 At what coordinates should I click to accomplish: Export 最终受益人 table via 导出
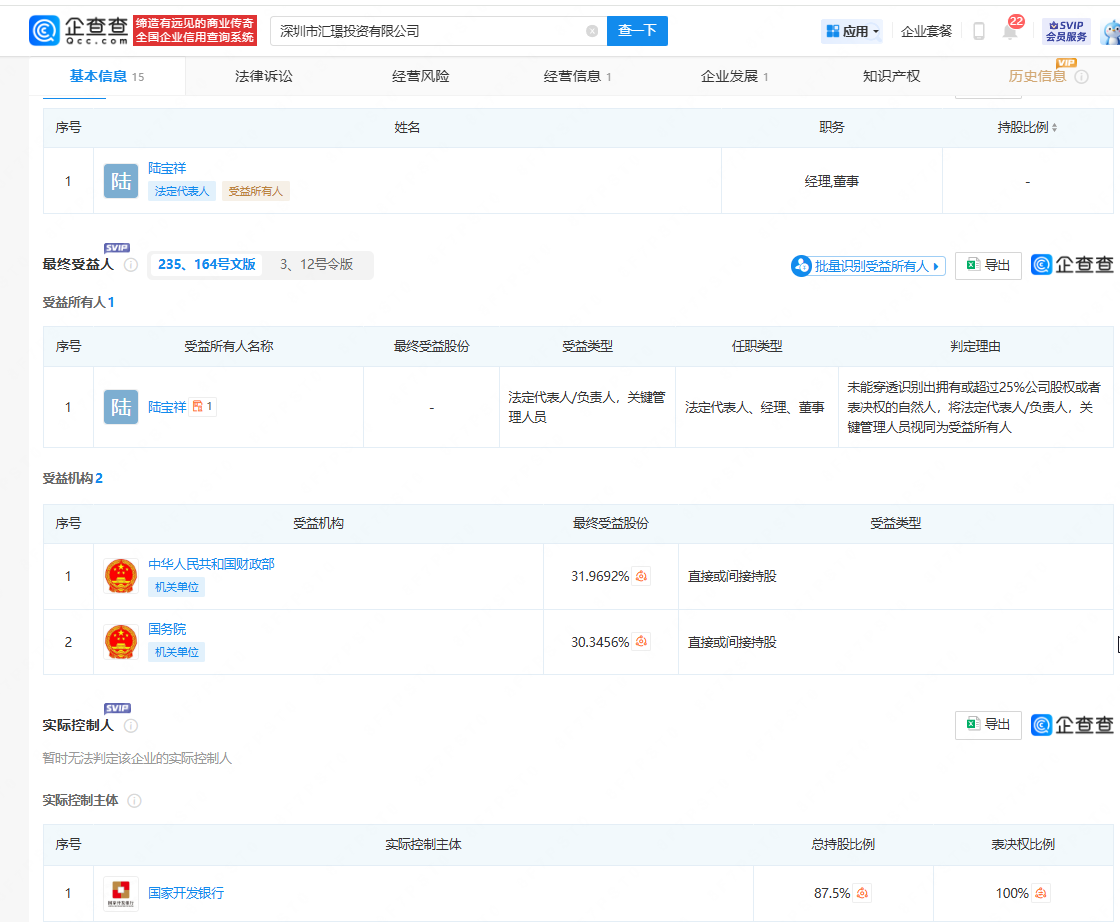pos(988,266)
